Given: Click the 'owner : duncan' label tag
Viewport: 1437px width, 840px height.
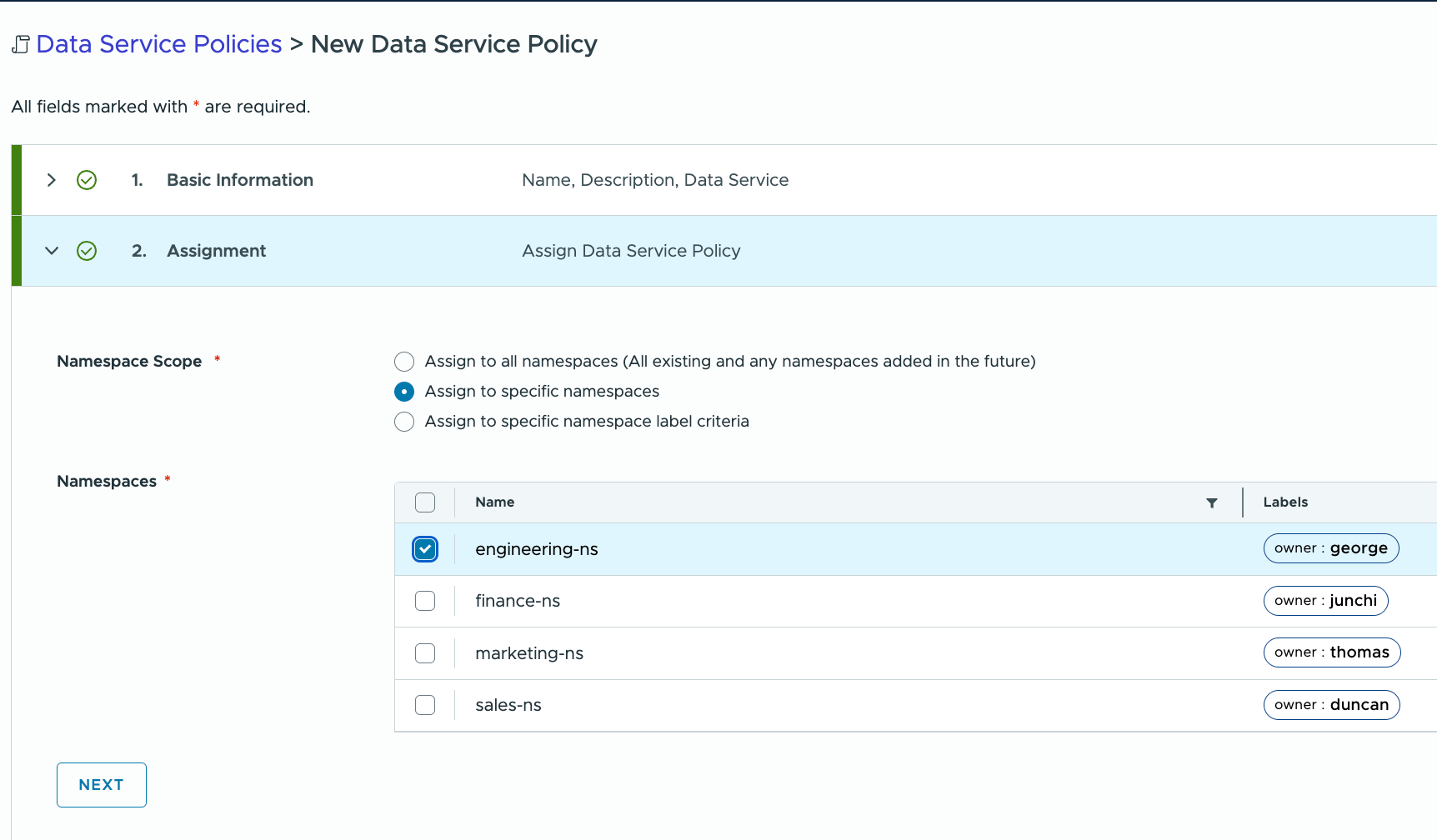Looking at the screenshot, I should [x=1331, y=705].
